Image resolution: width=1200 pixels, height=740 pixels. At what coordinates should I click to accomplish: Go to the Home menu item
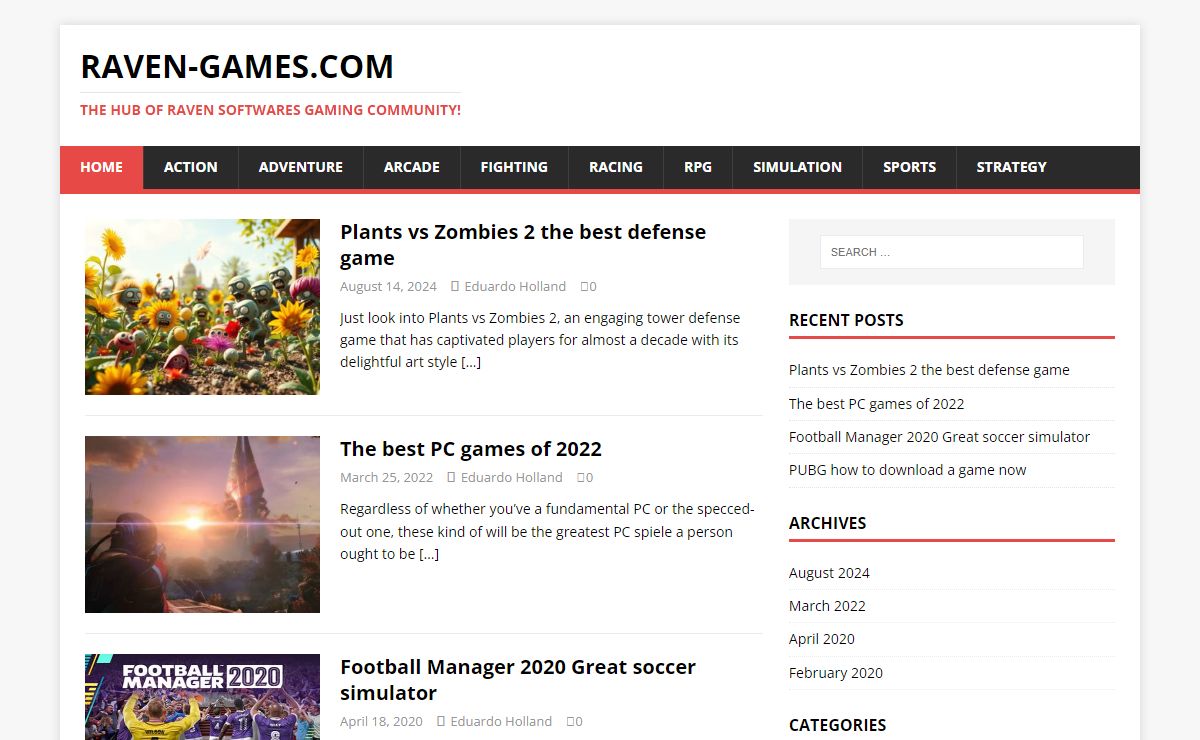pos(101,167)
